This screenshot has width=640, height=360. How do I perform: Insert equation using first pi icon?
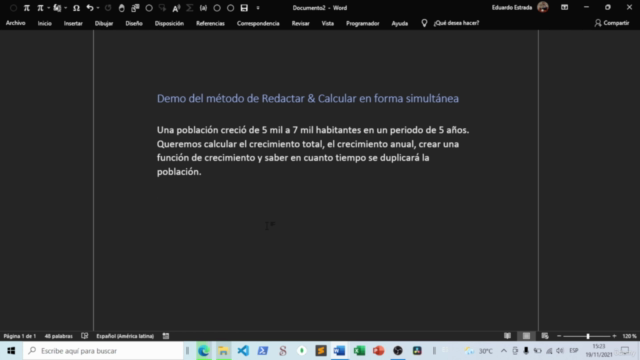pos(27,8)
